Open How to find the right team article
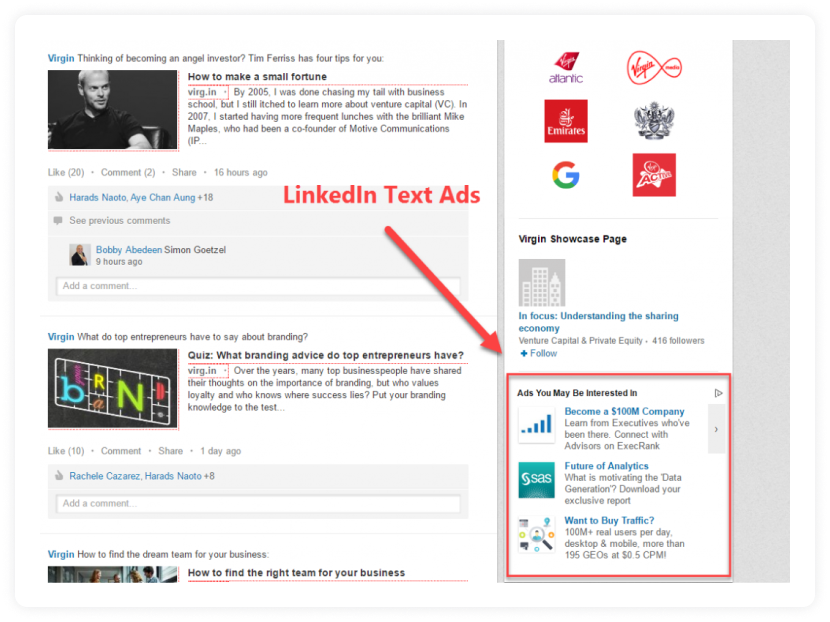The height and width of the screenshot is (622, 830). point(296,573)
